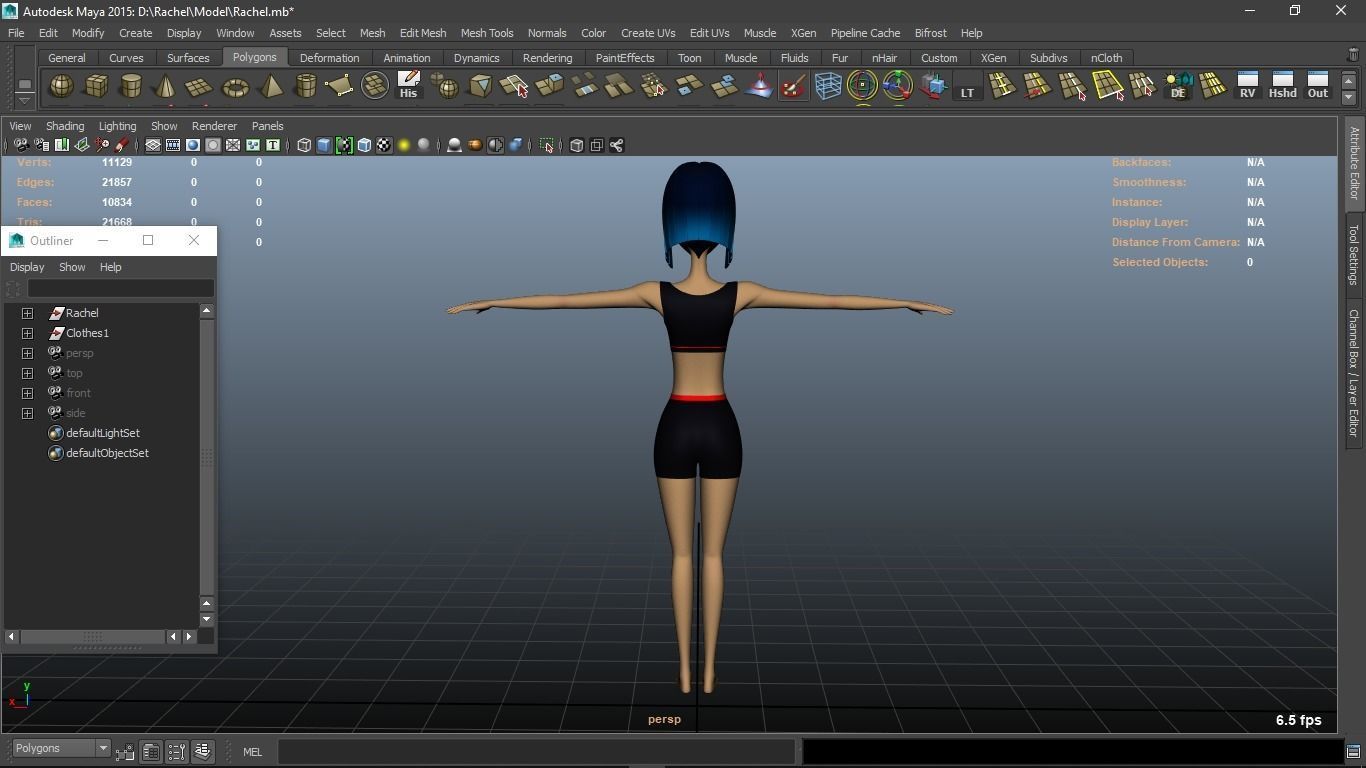Click the DE shelf icon
This screenshot has height=768, width=1366.
[x=1178, y=85]
